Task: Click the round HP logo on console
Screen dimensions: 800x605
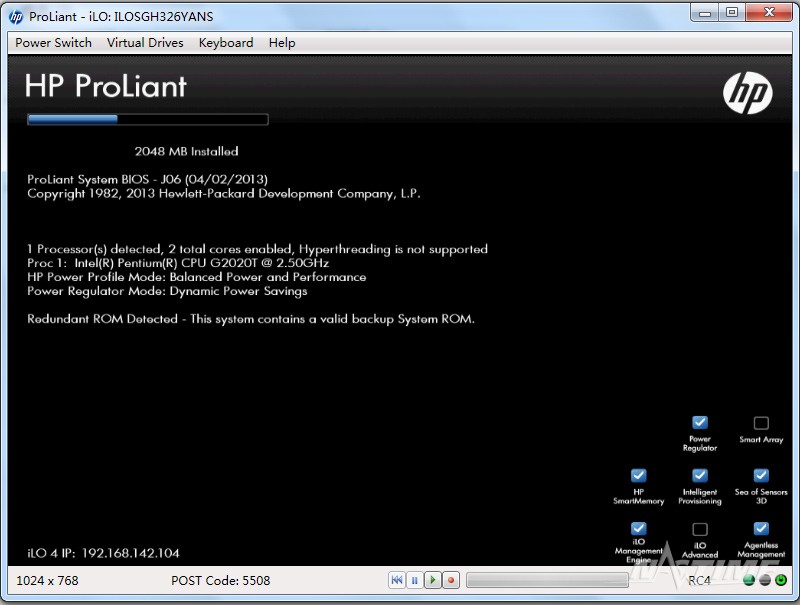Action: (x=747, y=93)
